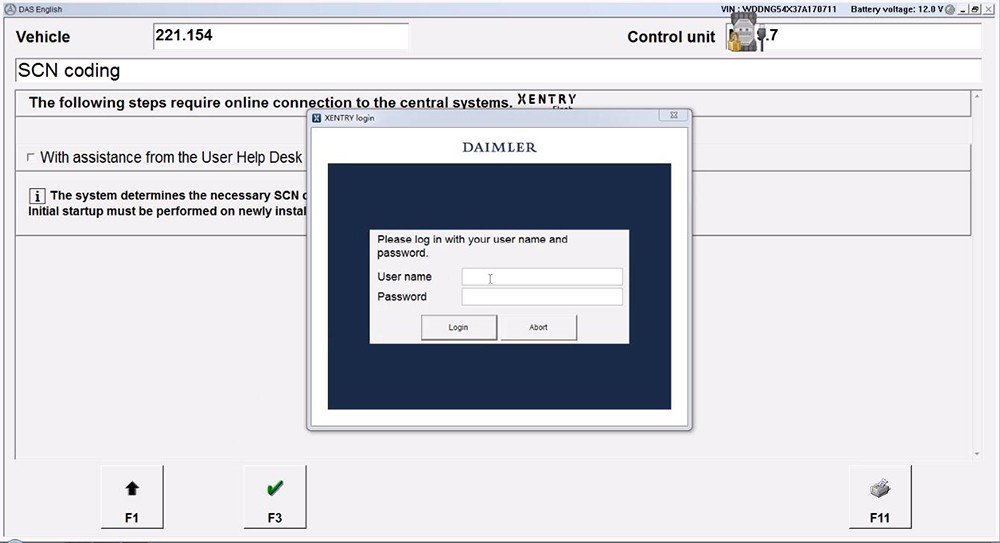Click the User name input field
Viewport: 1000px width, 543px height.
pos(542,276)
